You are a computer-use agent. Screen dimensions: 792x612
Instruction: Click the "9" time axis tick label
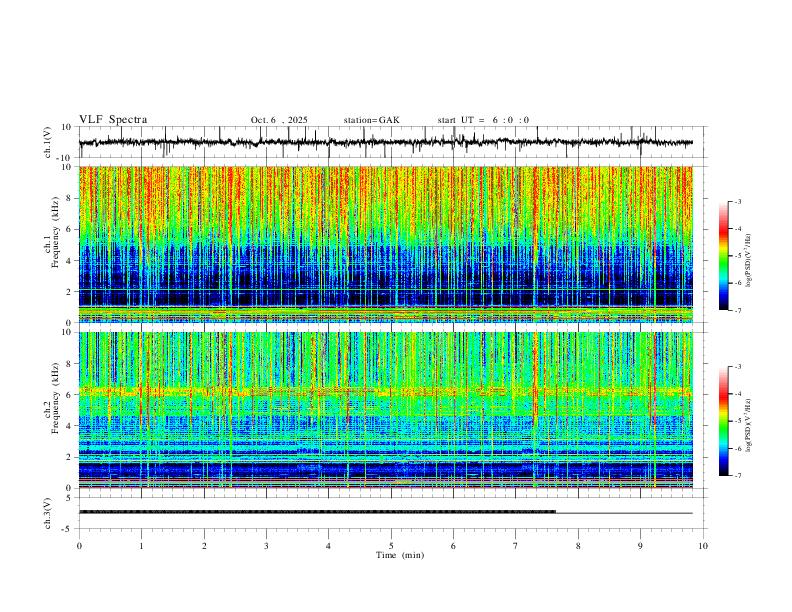tap(640, 546)
